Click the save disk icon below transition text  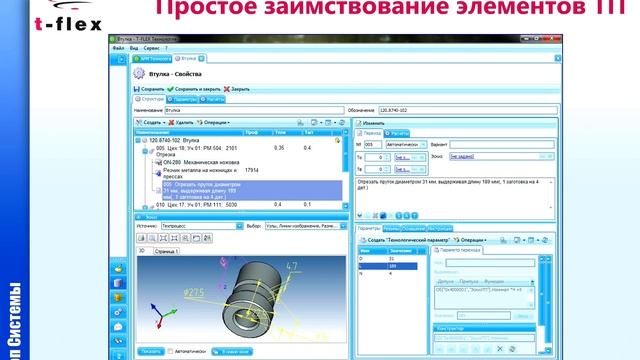383,216
